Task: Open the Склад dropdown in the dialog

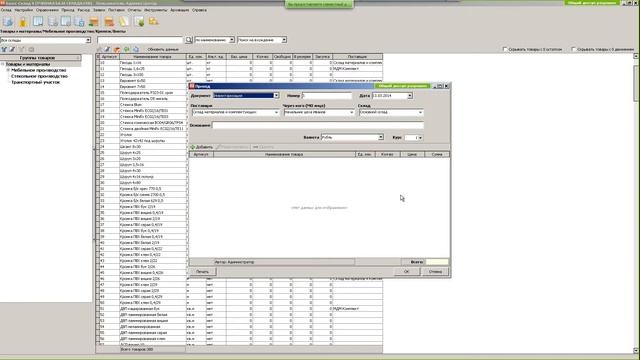Action: click(420, 112)
